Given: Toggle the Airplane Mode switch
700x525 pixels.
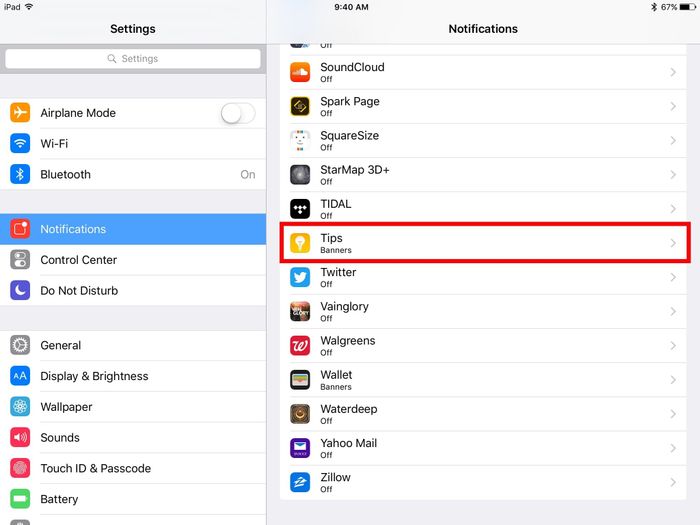Looking at the screenshot, I should tap(238, 113).
